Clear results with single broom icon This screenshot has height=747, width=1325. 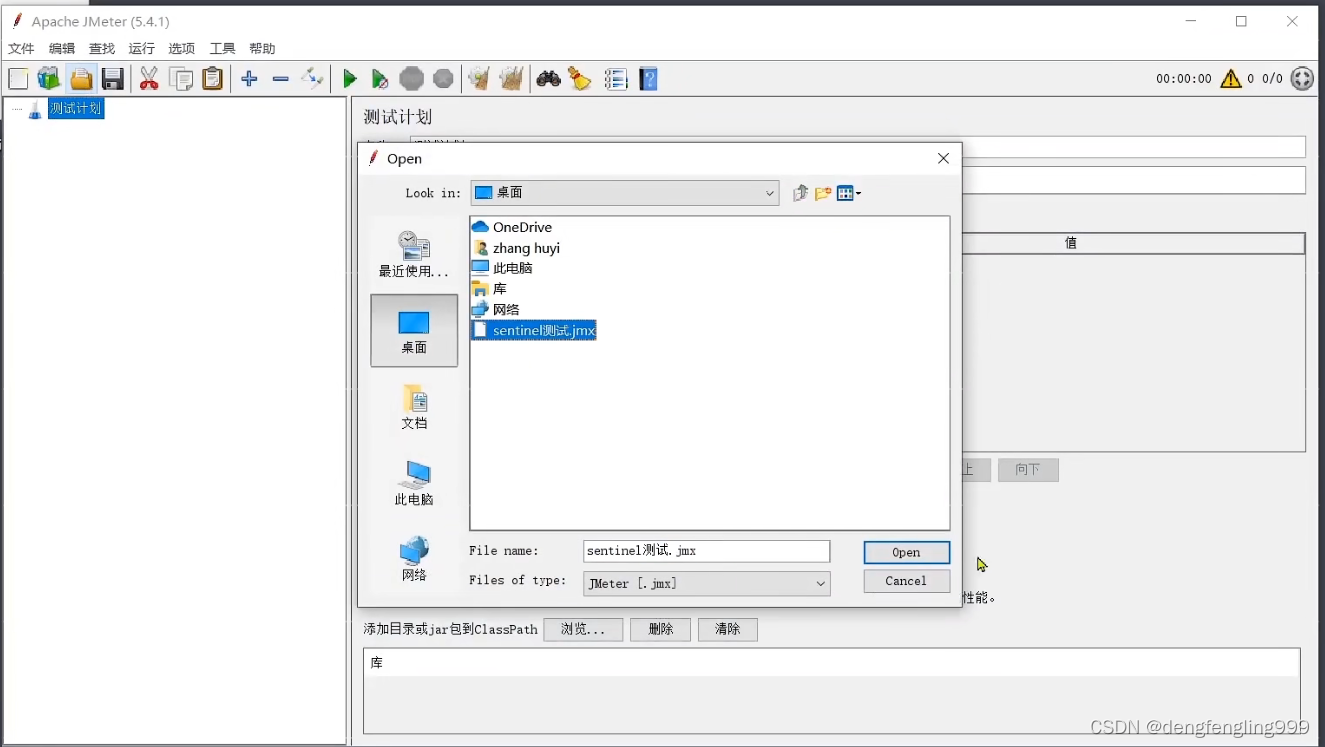tap(479, 79)
